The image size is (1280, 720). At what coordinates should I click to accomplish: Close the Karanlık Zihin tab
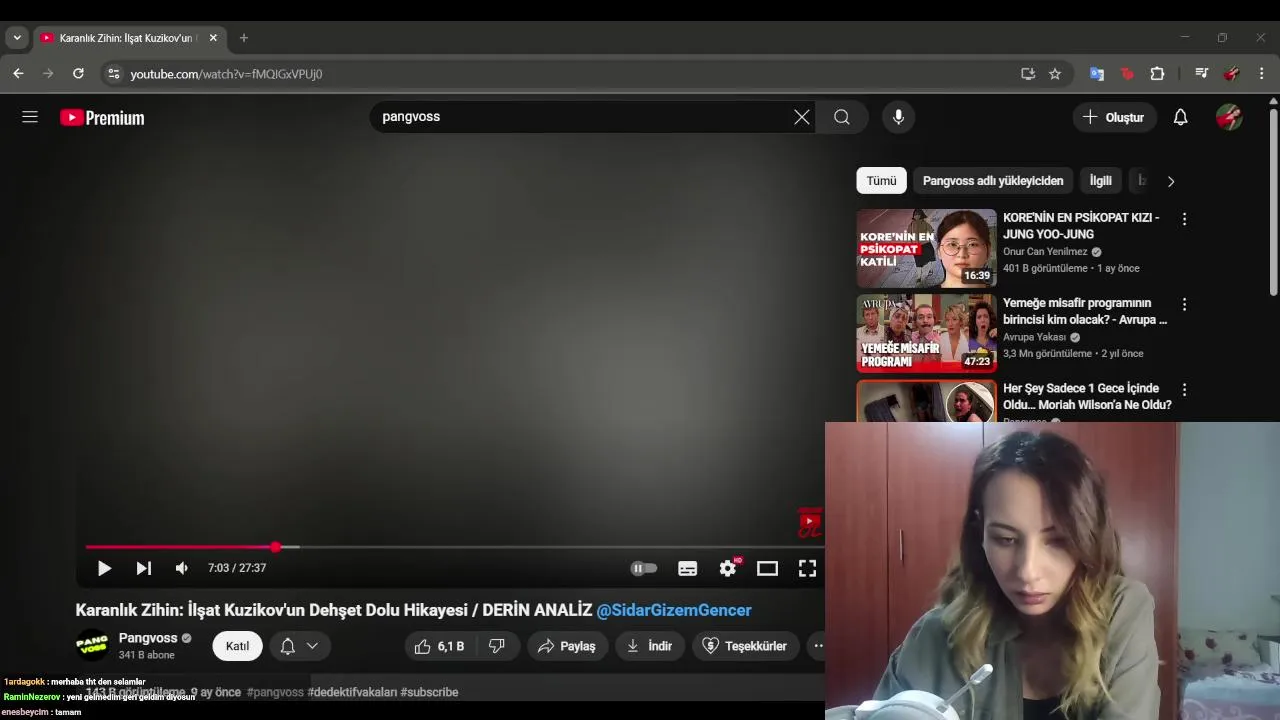coord(213,38)
